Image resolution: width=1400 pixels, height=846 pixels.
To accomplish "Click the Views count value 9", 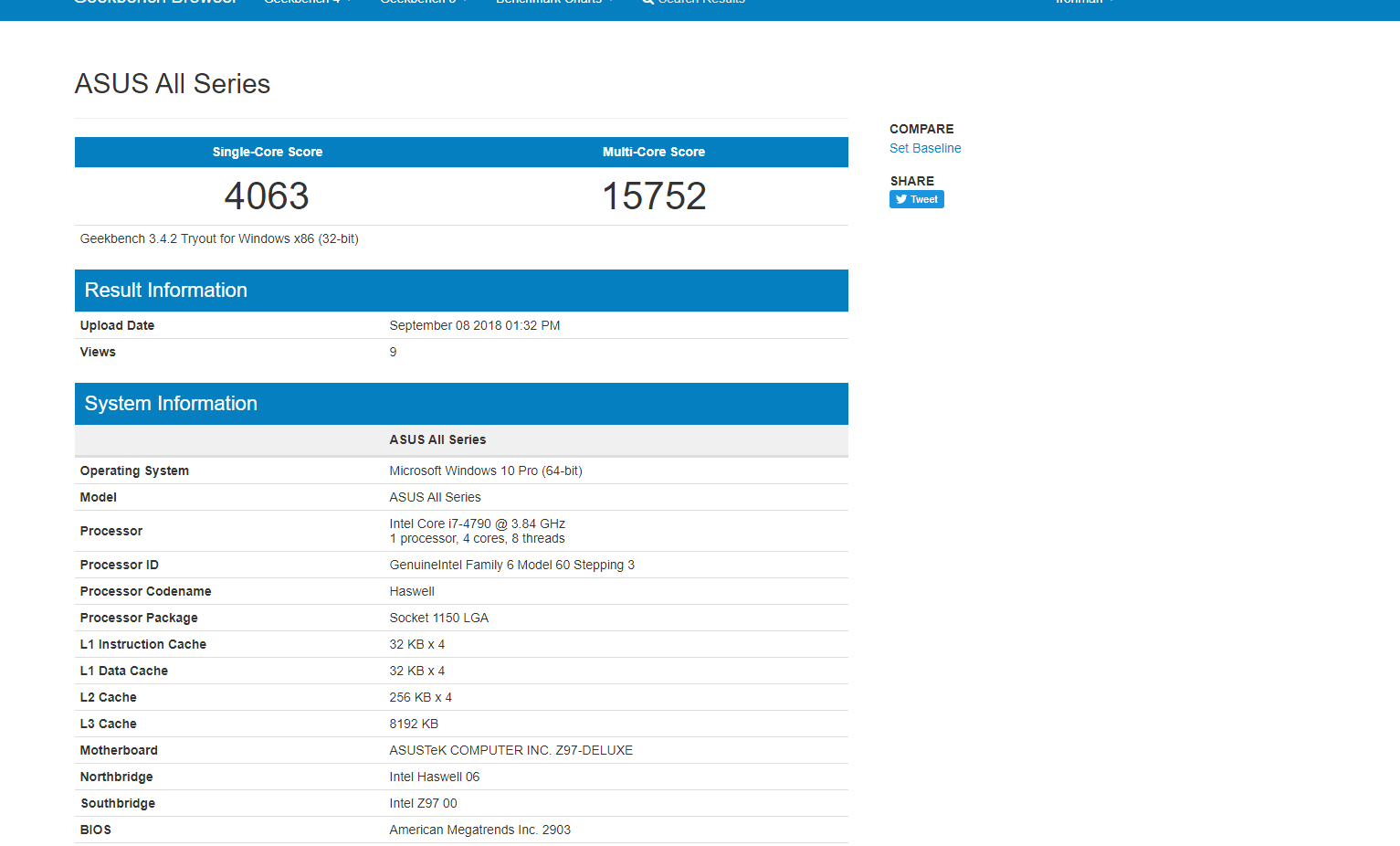I will click(394, 352).
